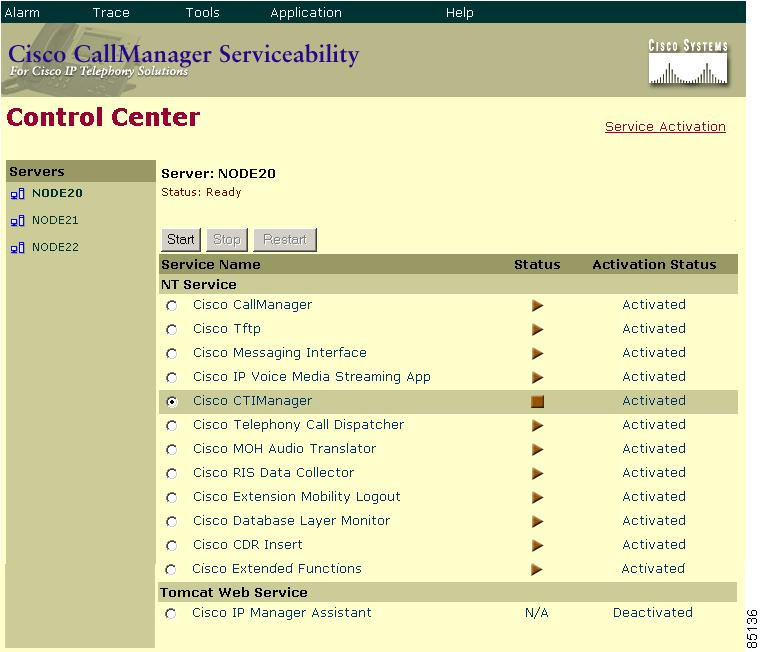Click status arrow for Telephony Call Dispatcher
The height and width of the screenshot is (652, 762).
(537, 426)
